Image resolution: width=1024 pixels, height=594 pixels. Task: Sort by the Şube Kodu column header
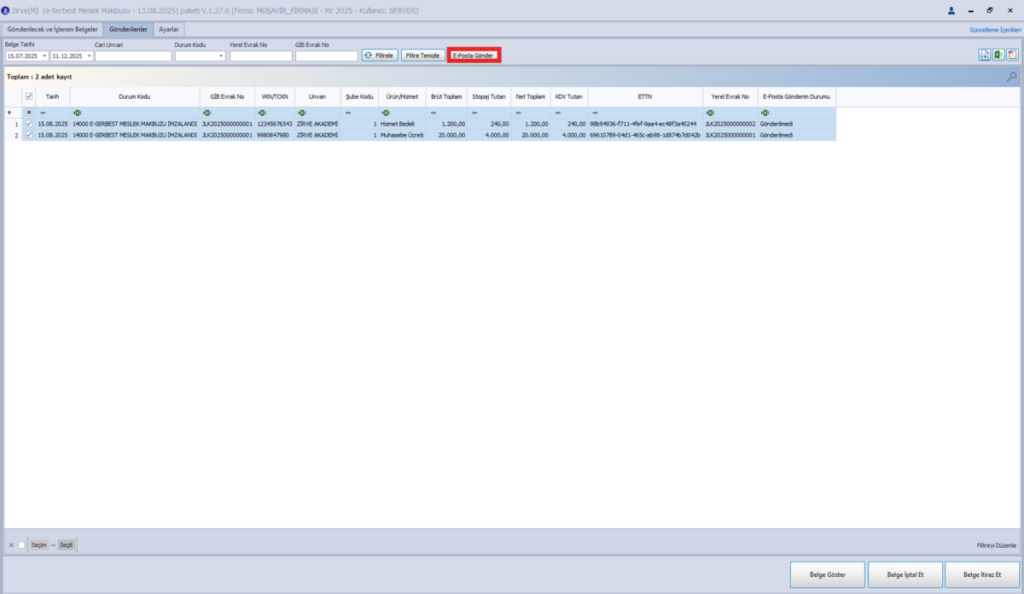tap(359, 97)
